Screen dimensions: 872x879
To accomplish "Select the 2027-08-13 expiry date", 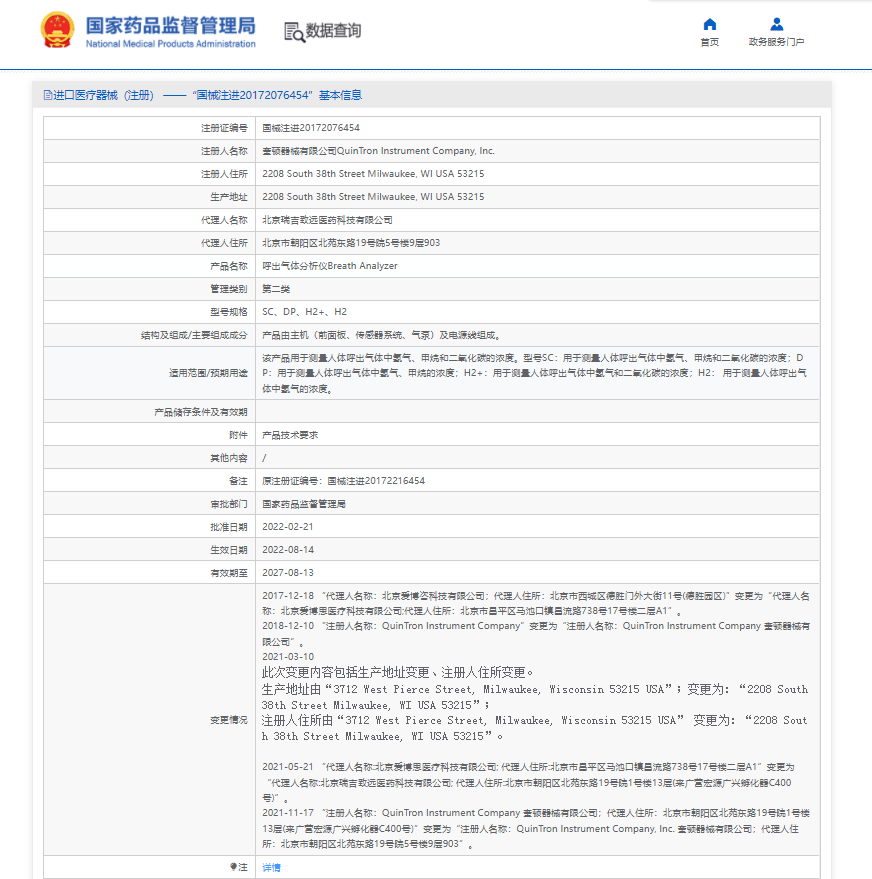I will click(x=288, y=573).
